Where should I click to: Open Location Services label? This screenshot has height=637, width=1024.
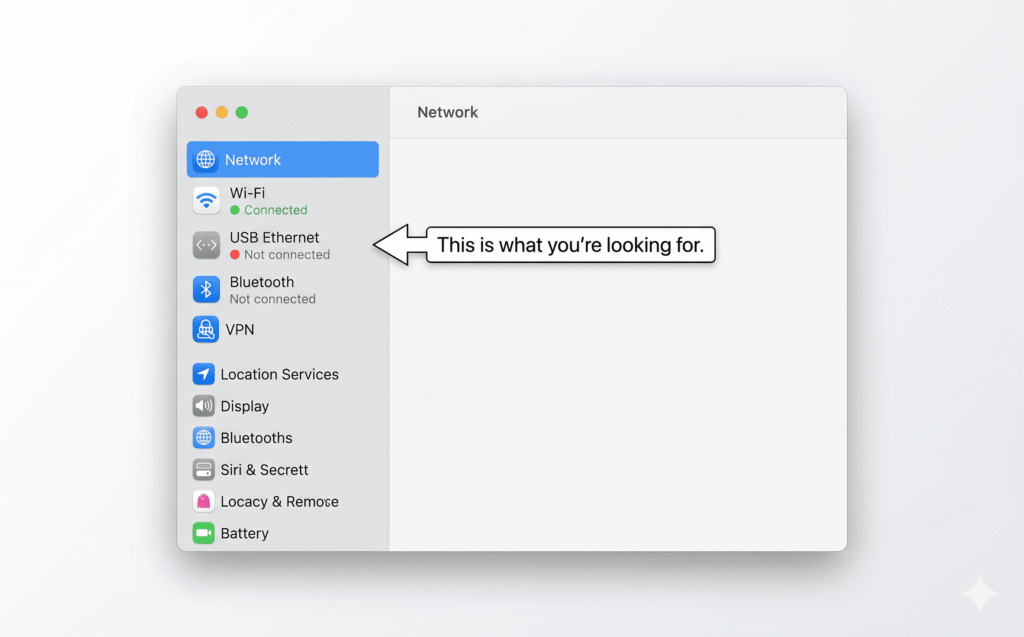280,374
